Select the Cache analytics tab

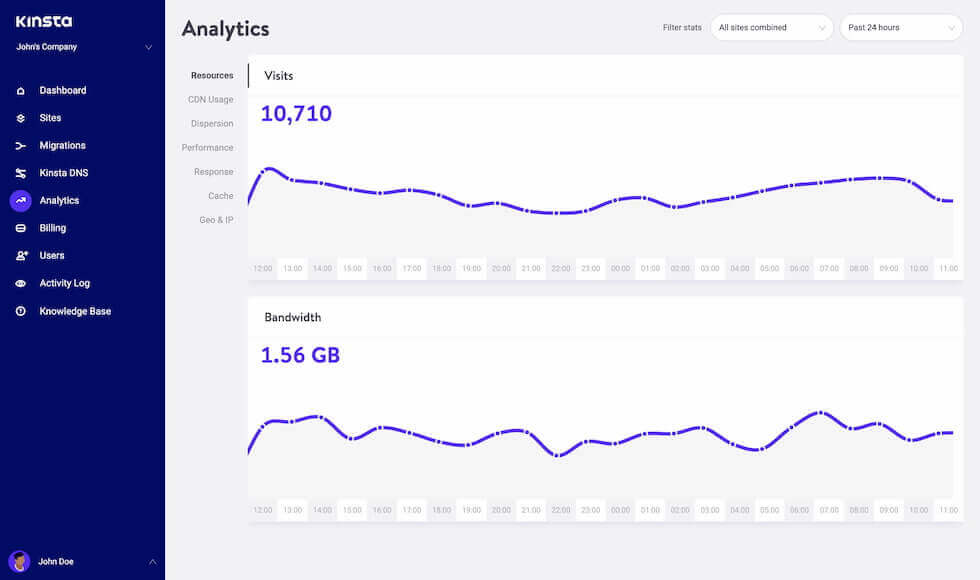pyautogui.click(x=219, y=195)
